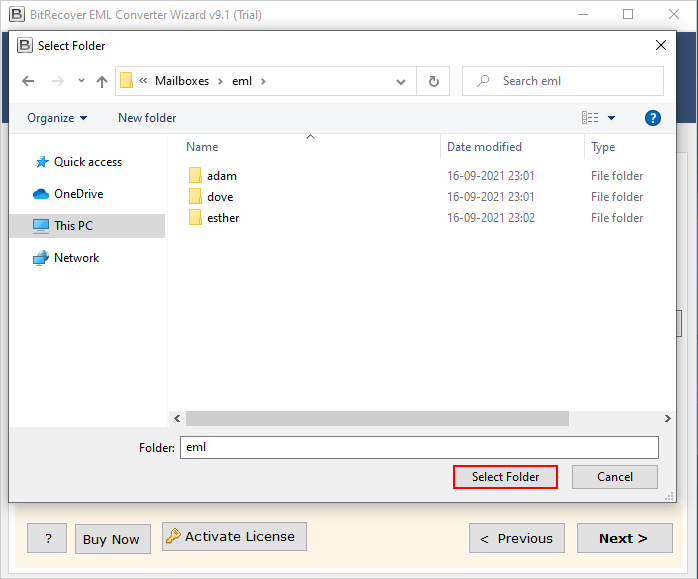This screenshot has height=579, width=698.
Task: Sort by Type column header
Action: (603, 147)
